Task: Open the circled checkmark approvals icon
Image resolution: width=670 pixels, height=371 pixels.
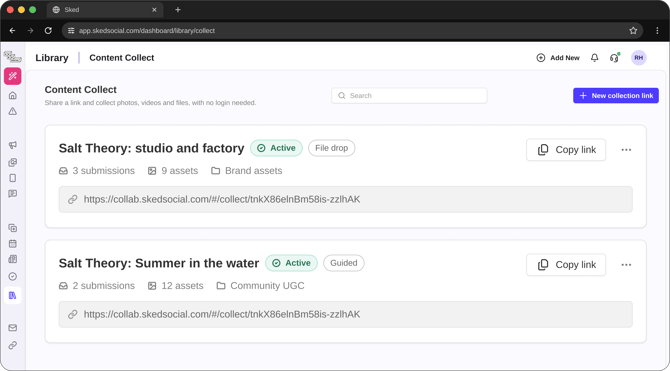Action: pos(13,277)
